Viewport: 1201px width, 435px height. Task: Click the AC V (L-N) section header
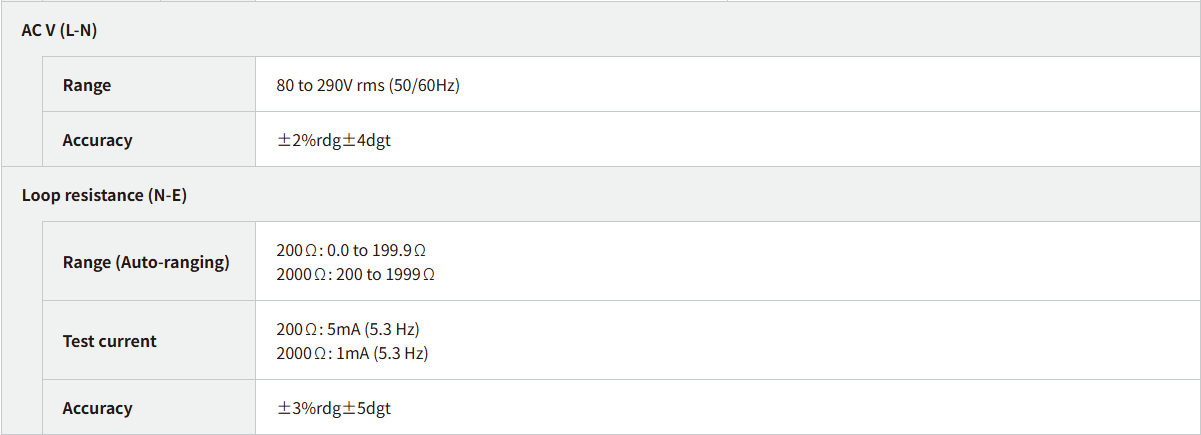59,30
